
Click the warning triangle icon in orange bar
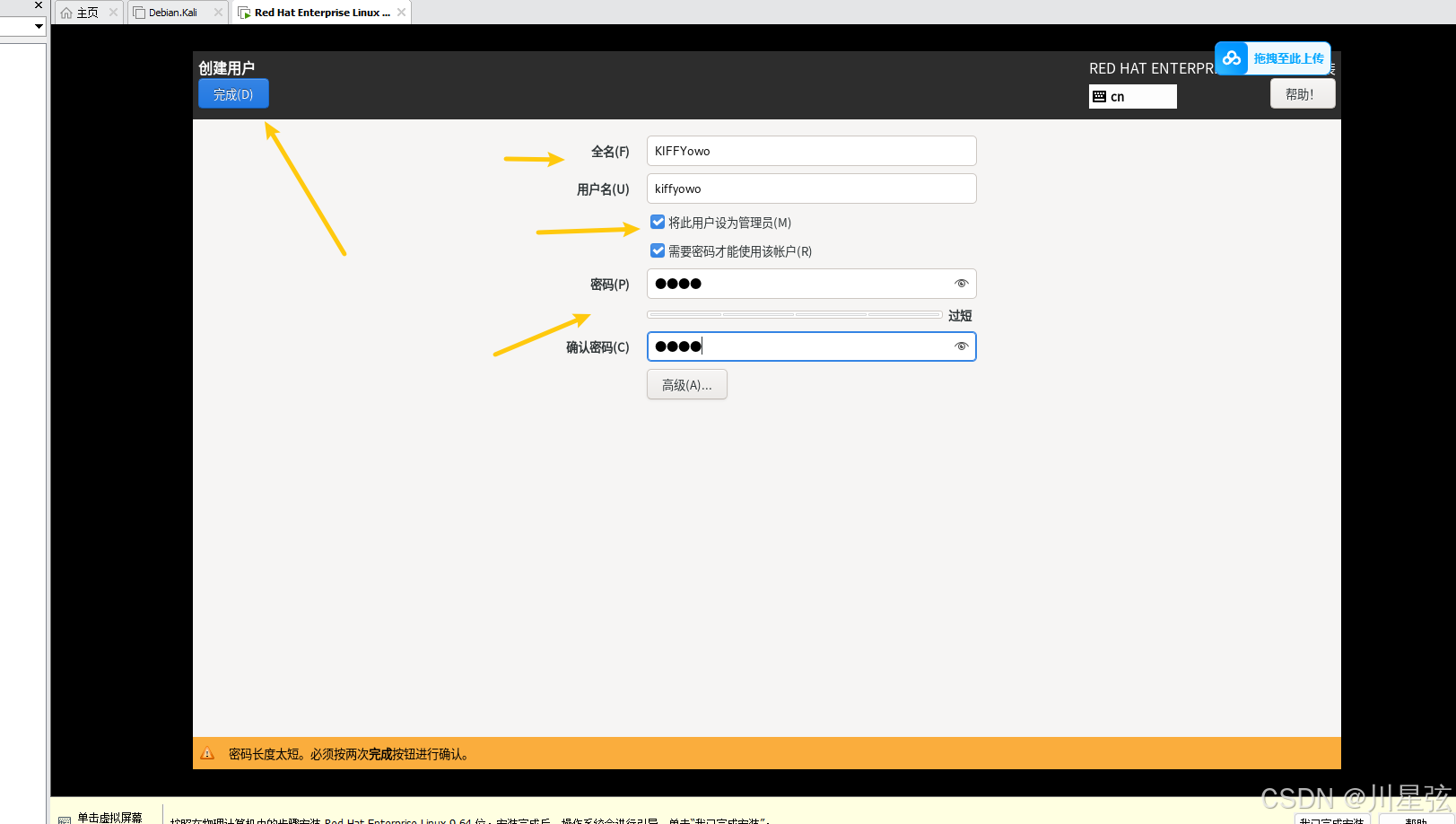coord(207,754)
